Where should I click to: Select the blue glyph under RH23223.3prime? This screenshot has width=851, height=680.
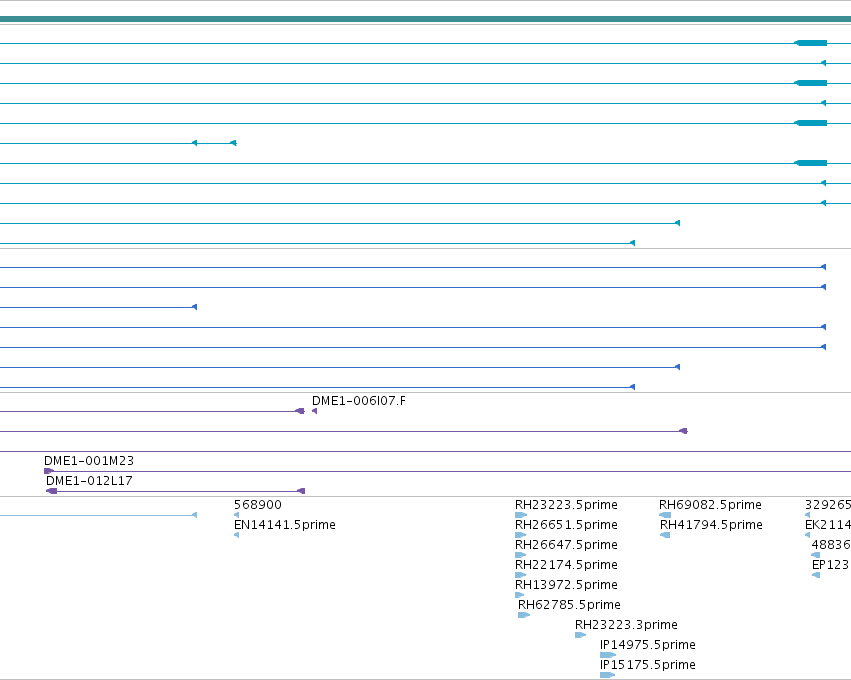point(580,635)
